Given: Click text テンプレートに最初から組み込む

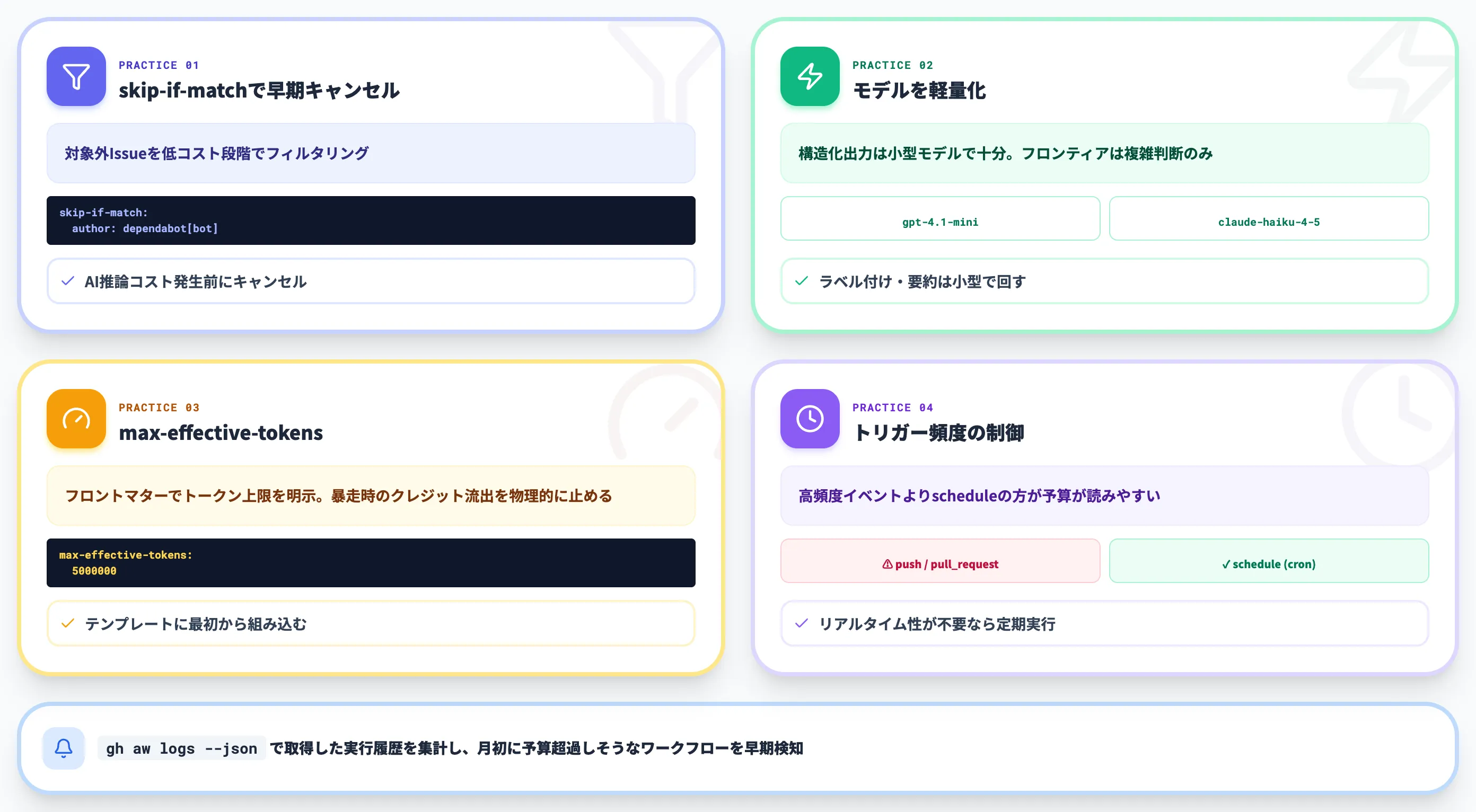Looking at the screenshot, I should 196,624.
